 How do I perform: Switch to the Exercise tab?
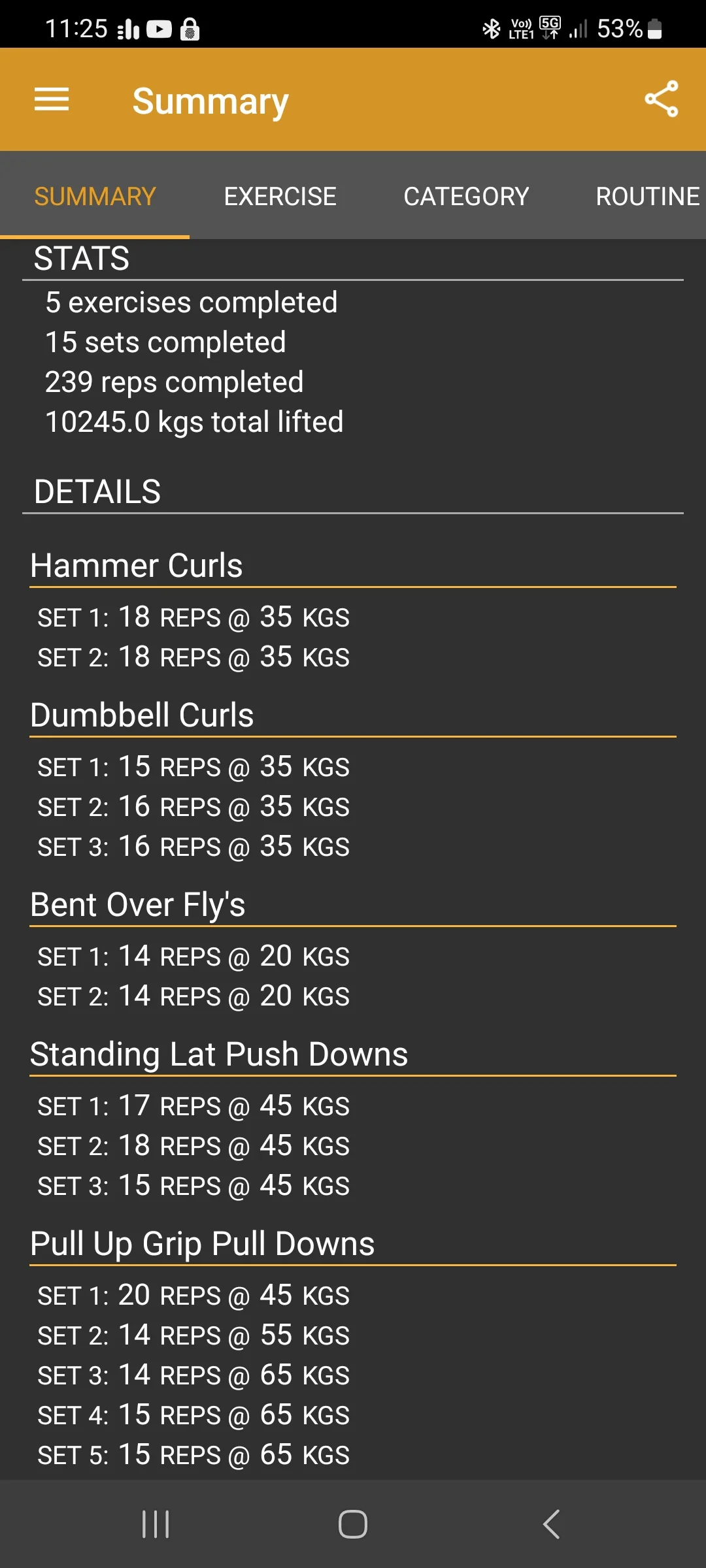pyautogui.click(x=280, y=196)
